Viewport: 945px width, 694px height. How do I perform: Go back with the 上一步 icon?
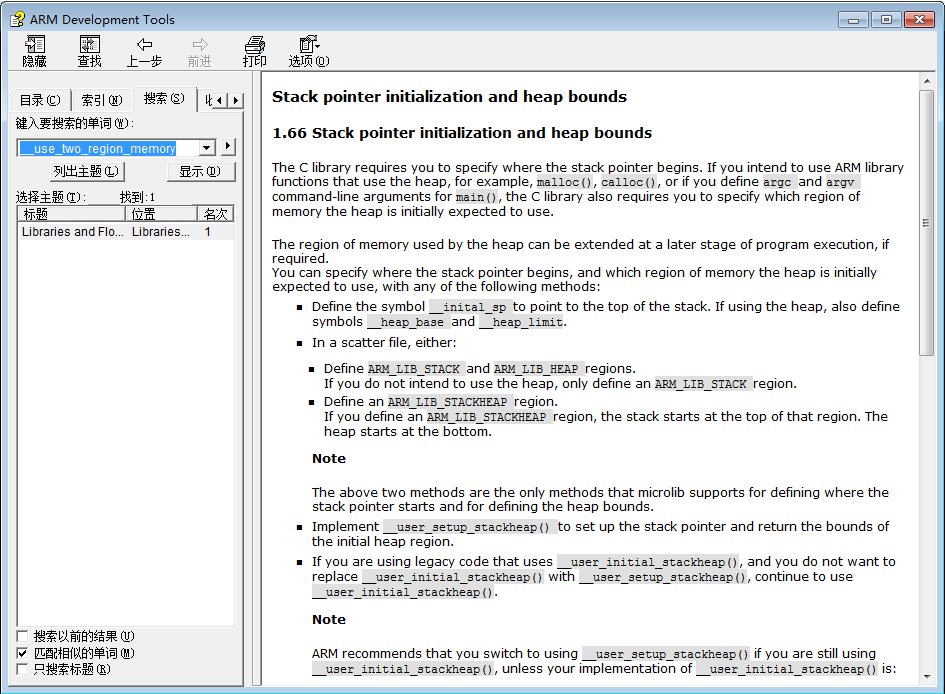[144, 51]
